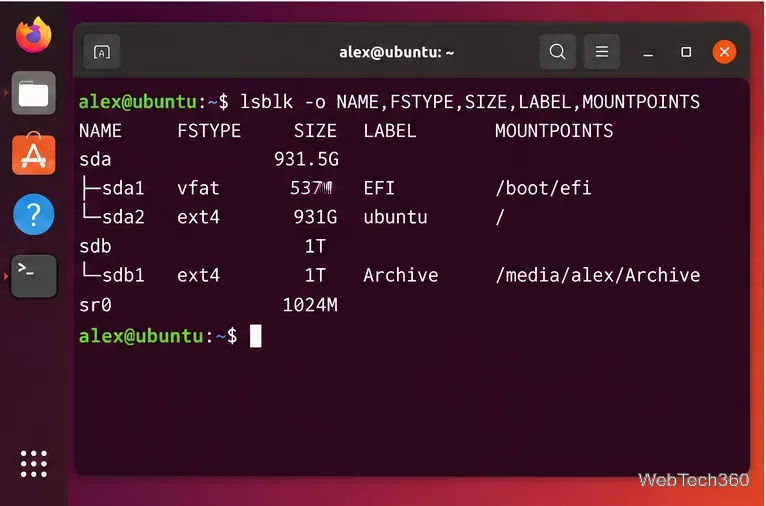The height and width of the screenshot is (506, 766).
Task: Click the title 'alex@ubuntu: ~'
Action: [x=397, y=52]
